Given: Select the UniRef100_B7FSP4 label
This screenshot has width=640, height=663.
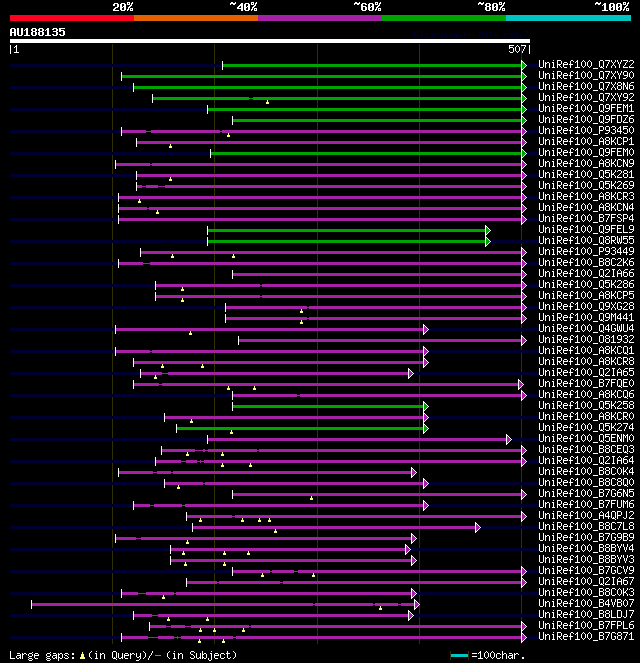Looking at the screenshot, I should [x=586, y=218].
